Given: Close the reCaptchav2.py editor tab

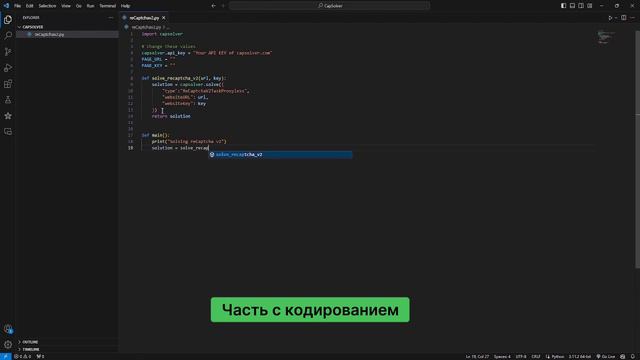Looking at the screenshot, I should pyautogui.click(x=164, y=18).
